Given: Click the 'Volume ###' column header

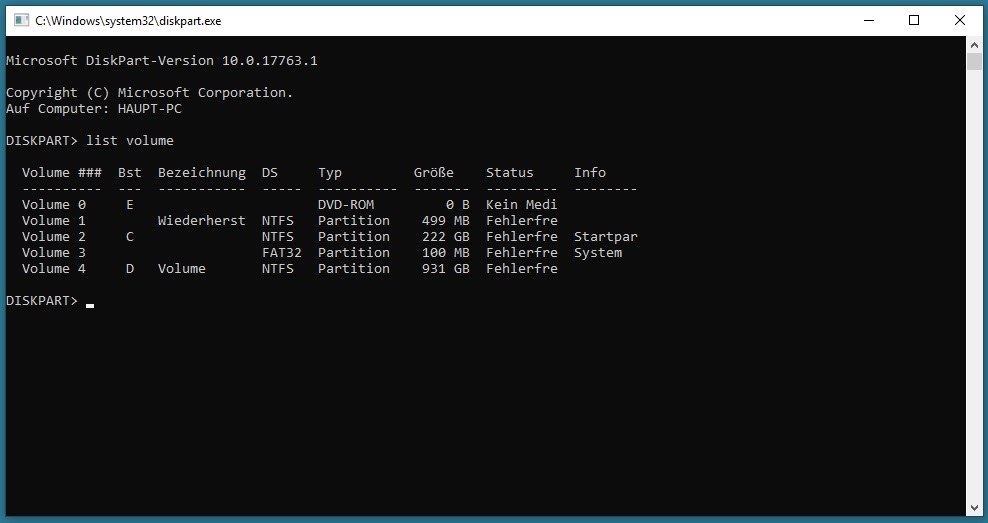Looking at the screenshot, I should (62, 173).
